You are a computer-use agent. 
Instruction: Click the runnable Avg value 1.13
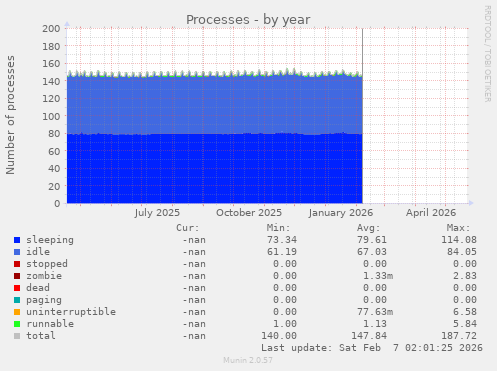tap(375, 324)
